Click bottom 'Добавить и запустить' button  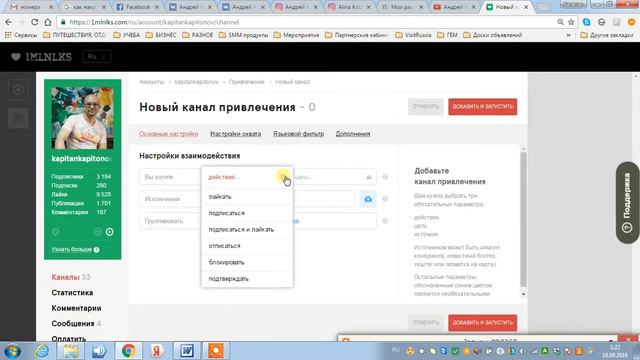pyautogui.click(x=482, y=322)
